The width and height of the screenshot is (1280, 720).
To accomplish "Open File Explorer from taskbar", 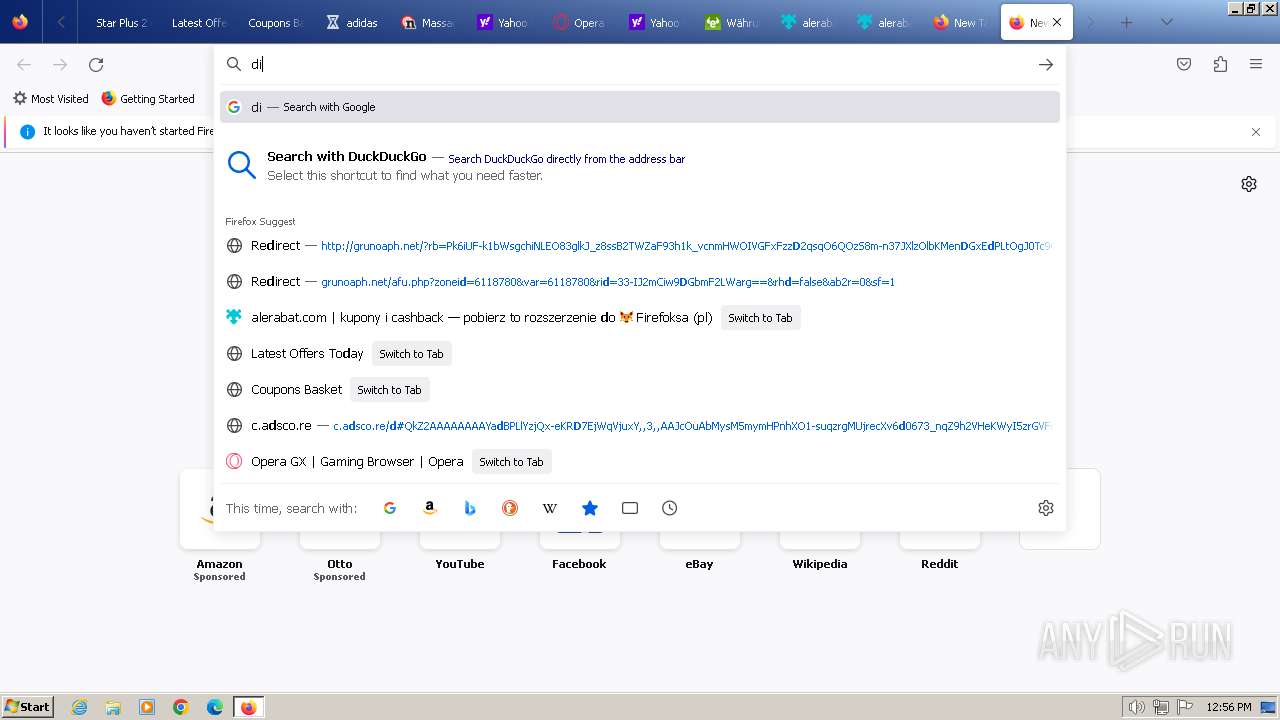I will [x=113, y=707].
